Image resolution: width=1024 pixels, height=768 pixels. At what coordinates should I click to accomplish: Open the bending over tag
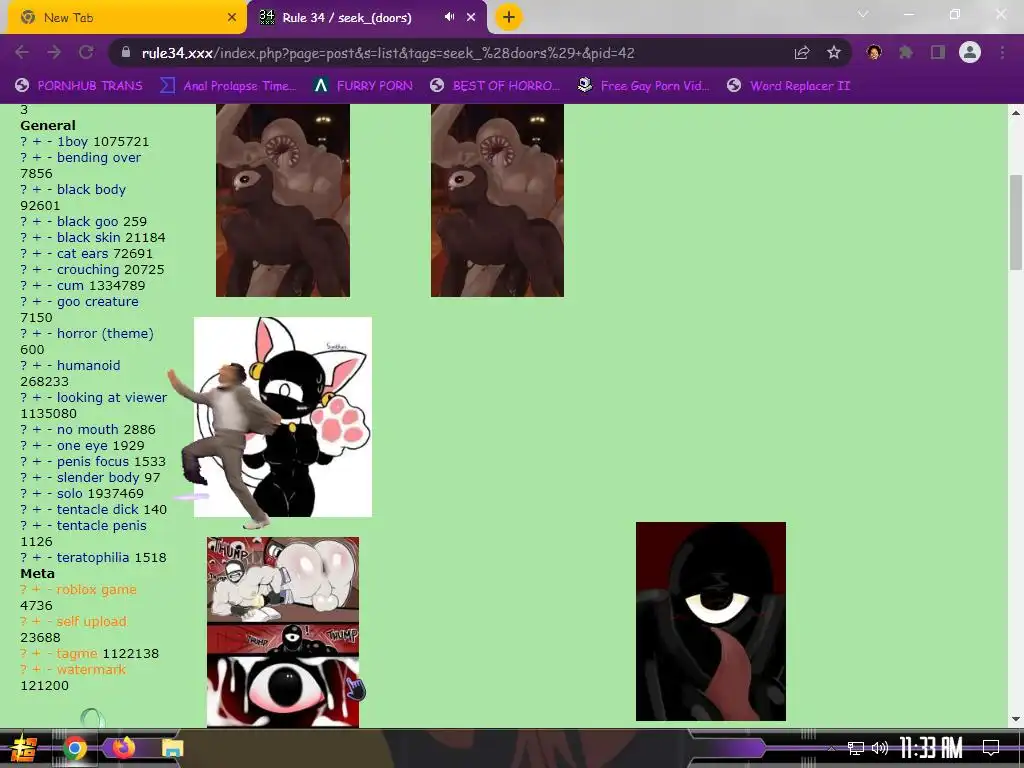coord(99,157)
